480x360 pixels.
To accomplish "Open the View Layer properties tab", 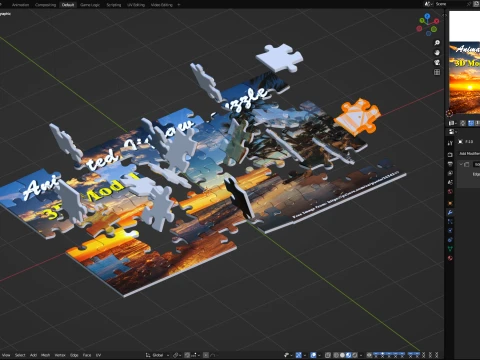I will [450, 173].
